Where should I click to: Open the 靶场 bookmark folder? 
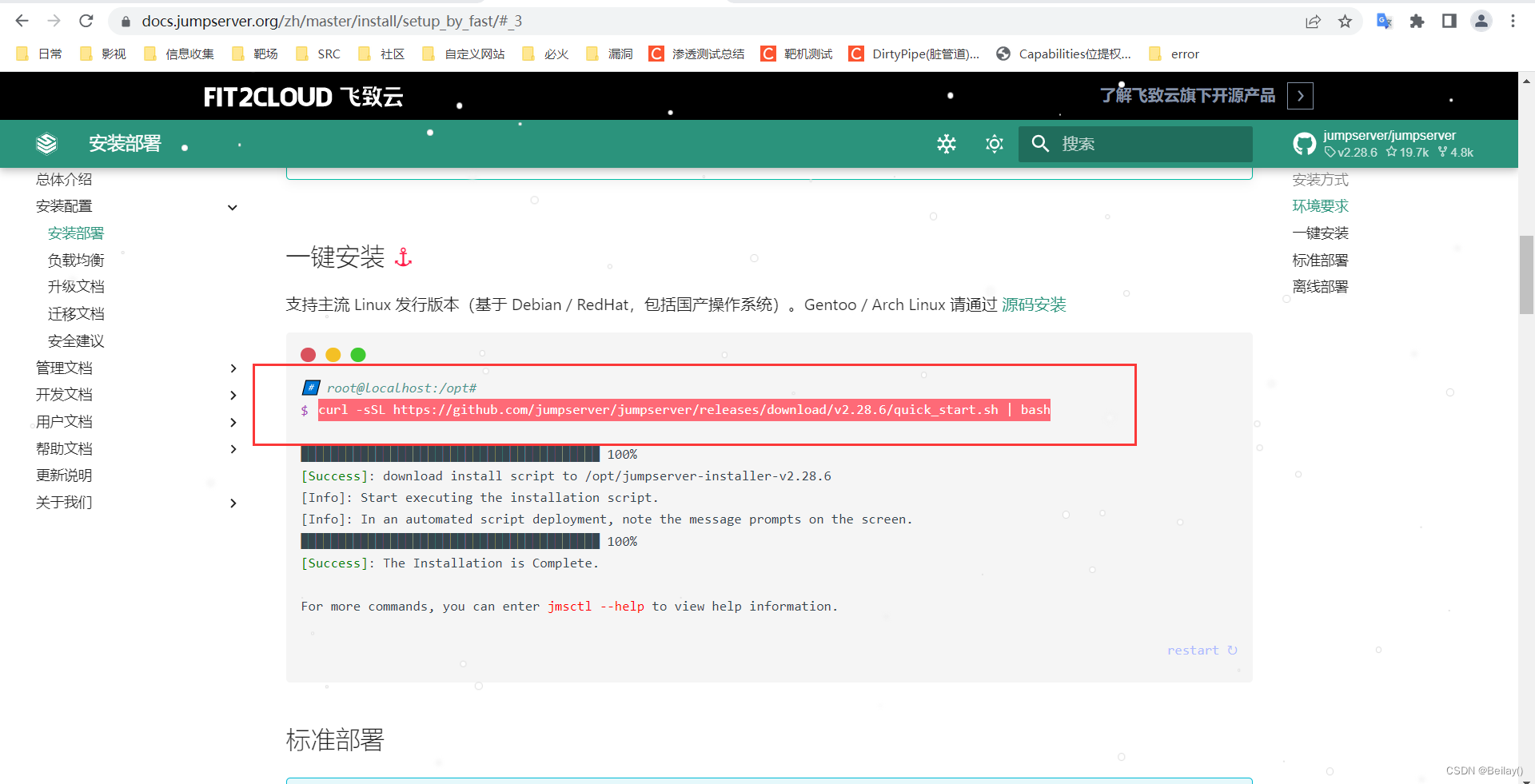[254, 54]
